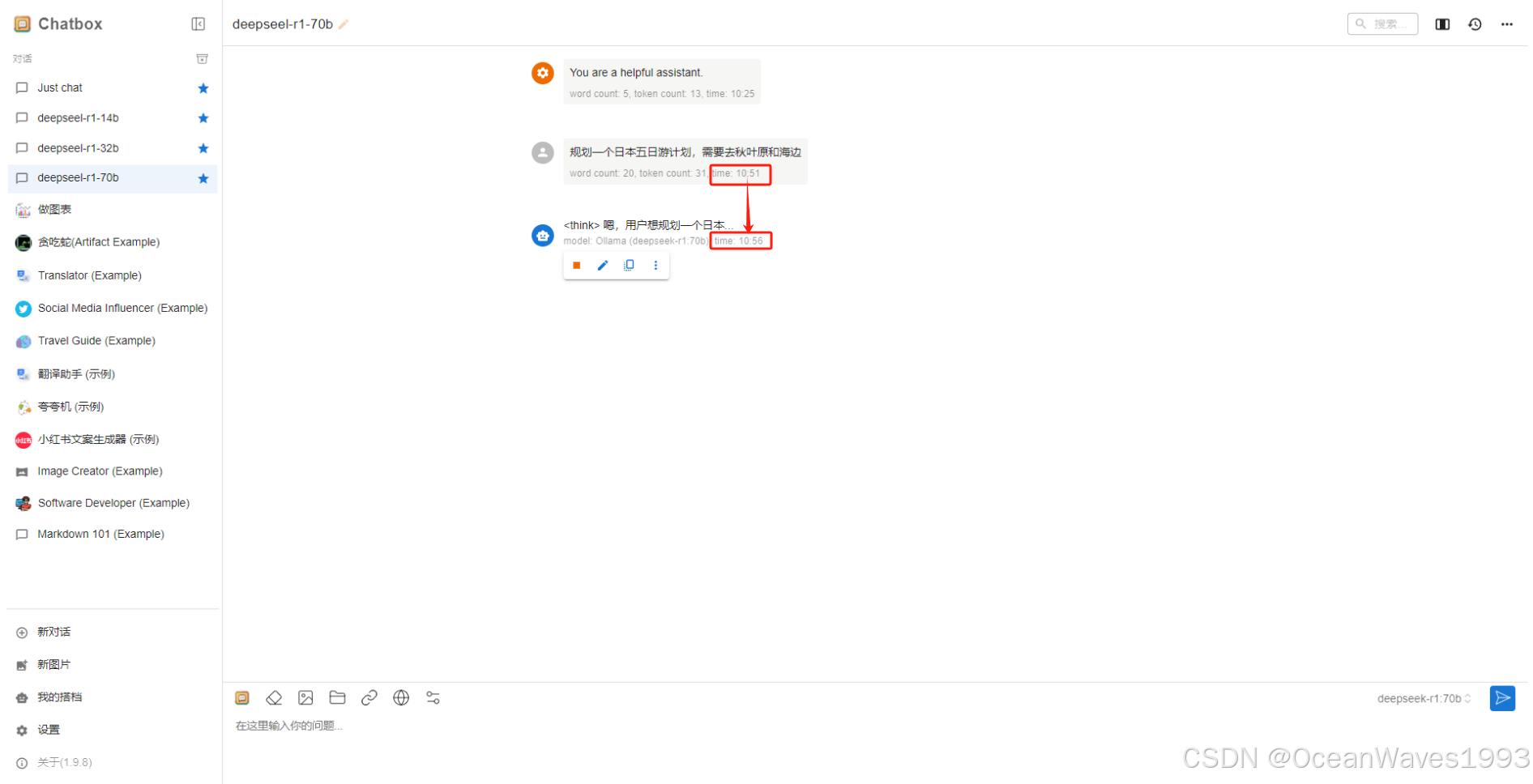Attach a file using folder icon
This screenshot has width=1533, height=784.
[338, 698]
